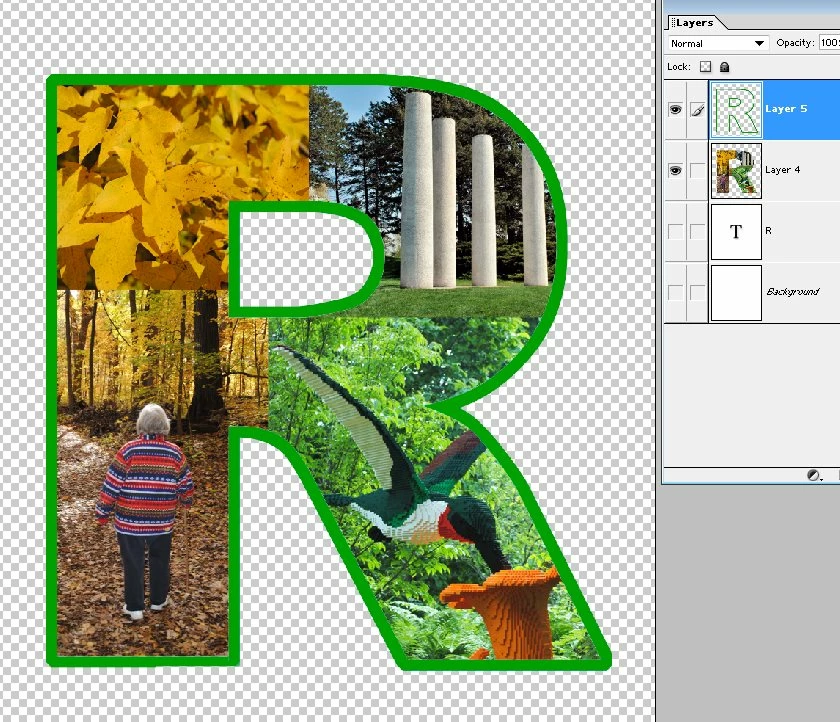Switch to the Layers tab
The width and height of the screenshot is (840, 722).
coord(694,22)
